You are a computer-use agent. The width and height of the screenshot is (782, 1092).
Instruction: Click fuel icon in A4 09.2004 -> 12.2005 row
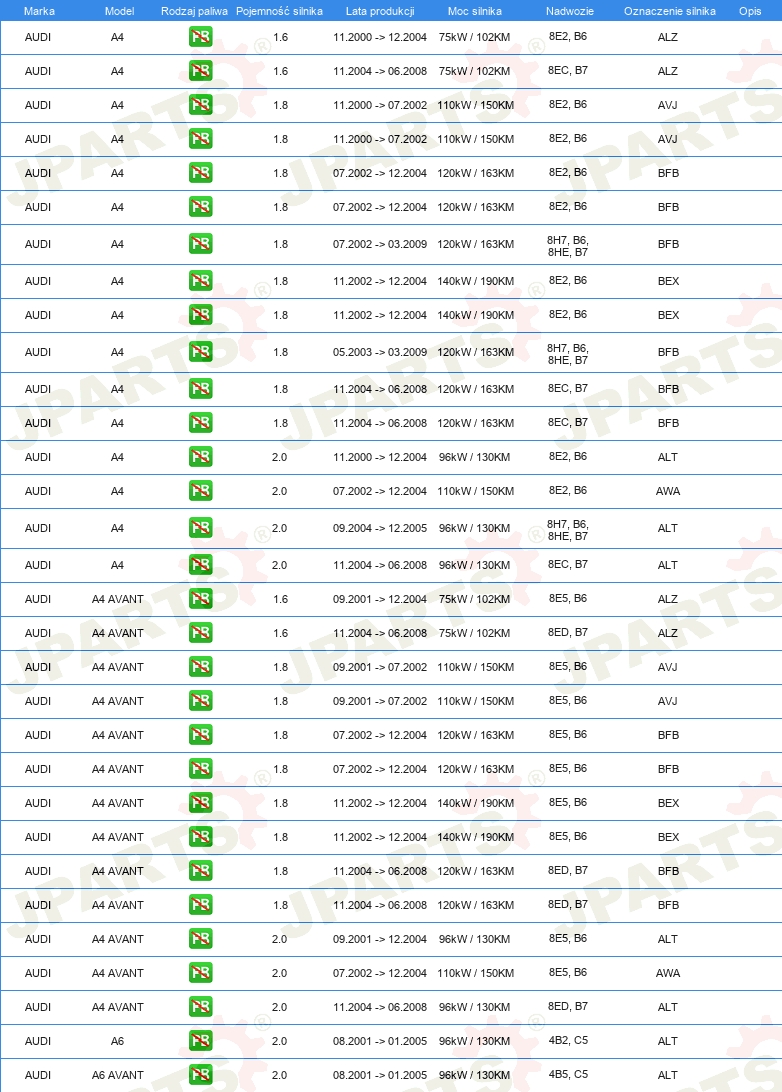click(x=201, y=528)
